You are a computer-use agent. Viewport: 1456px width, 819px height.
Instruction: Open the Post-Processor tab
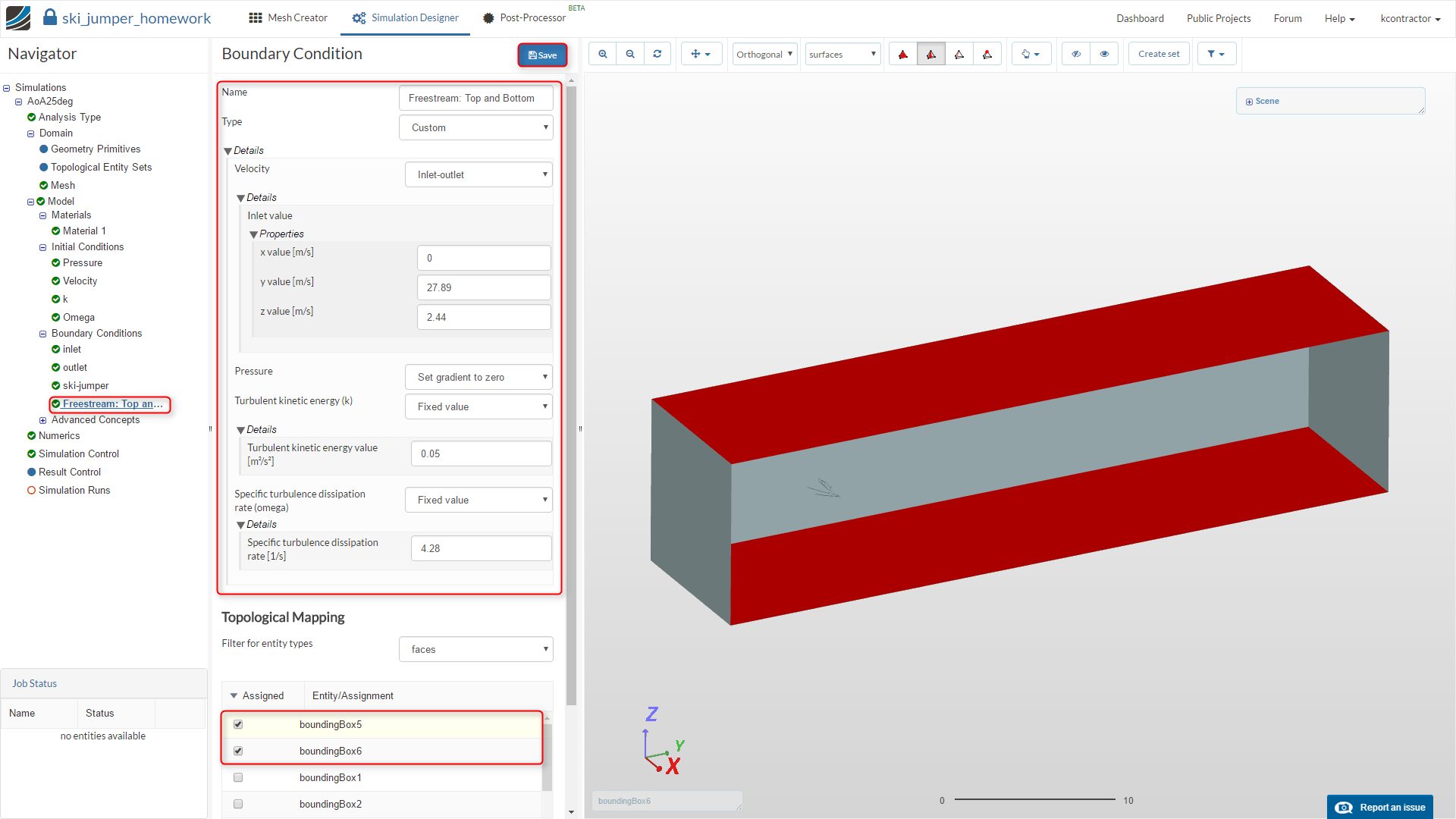525,17
